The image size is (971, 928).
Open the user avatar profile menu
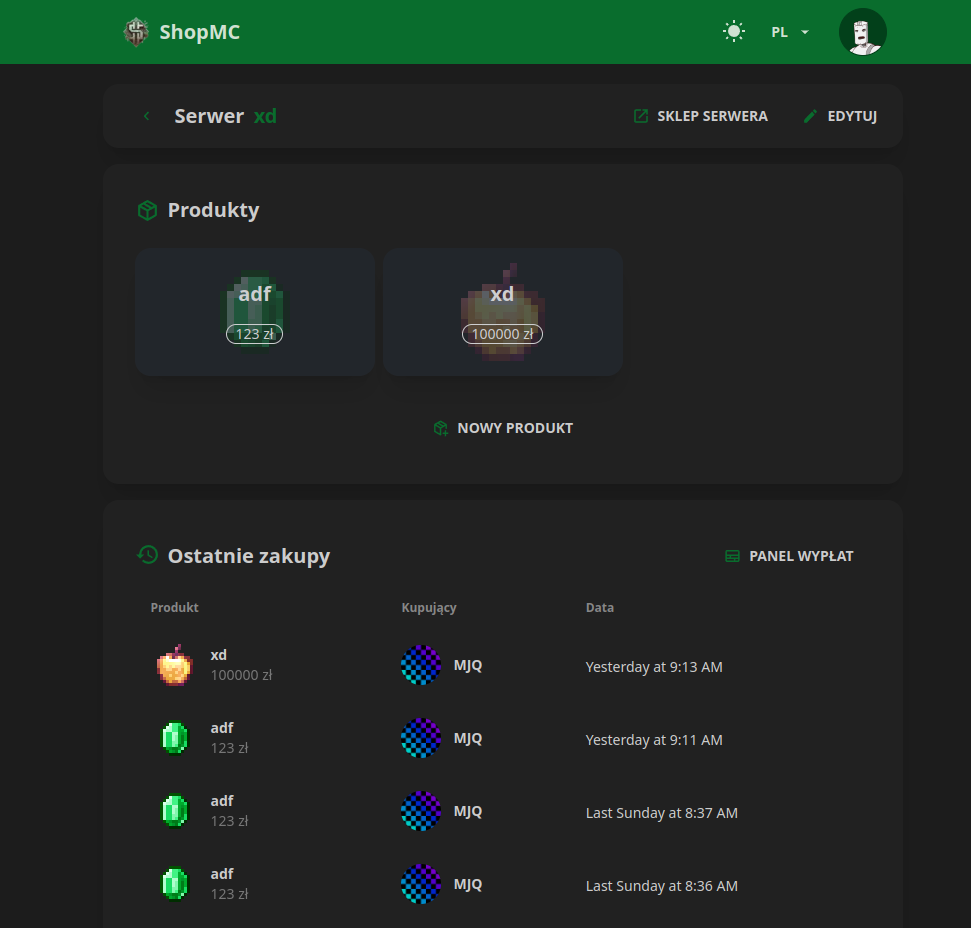pyautogui.click(x=862, y=32)
